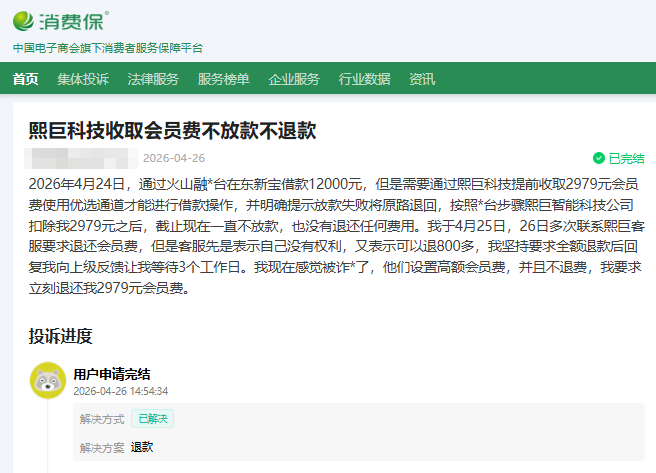Open the 企业服务 menu
The image size is (656, 473).
(x=294, y=79)
